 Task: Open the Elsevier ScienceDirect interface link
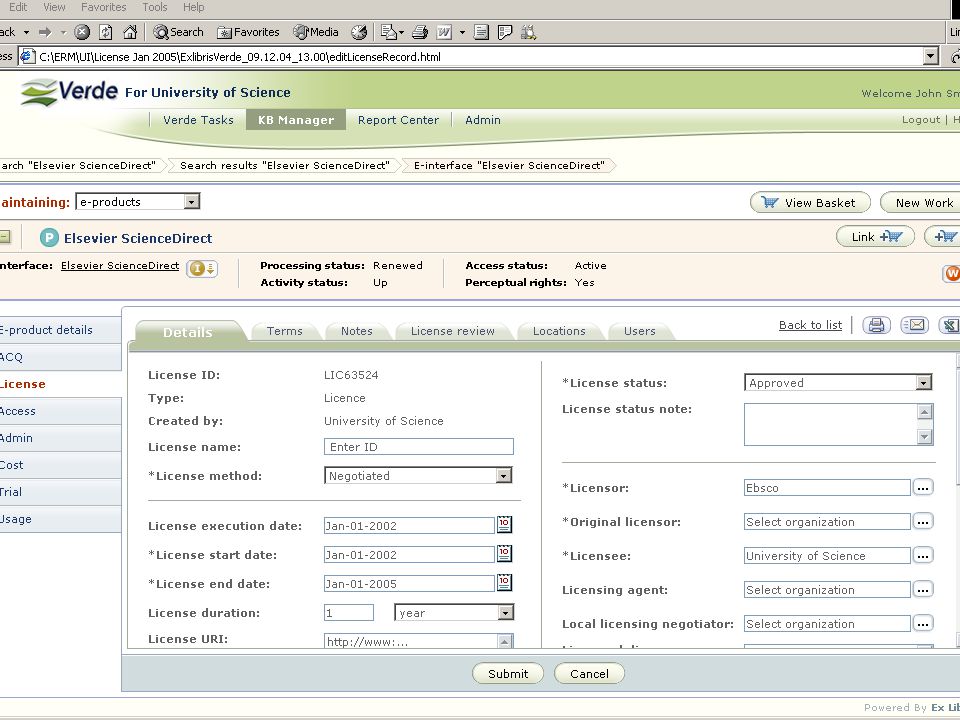[x=120, y=266]
